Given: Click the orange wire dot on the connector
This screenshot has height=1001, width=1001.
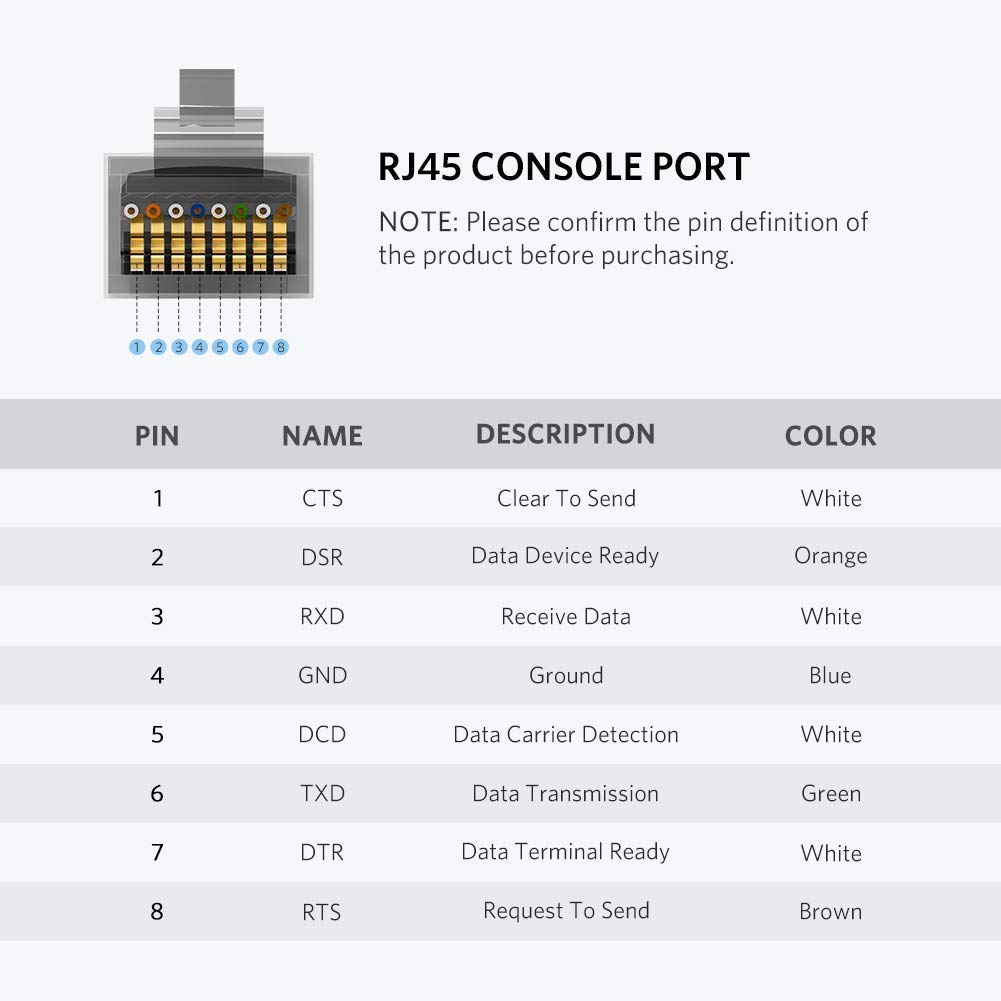Looking at the screenshot, I should point(153,211).
